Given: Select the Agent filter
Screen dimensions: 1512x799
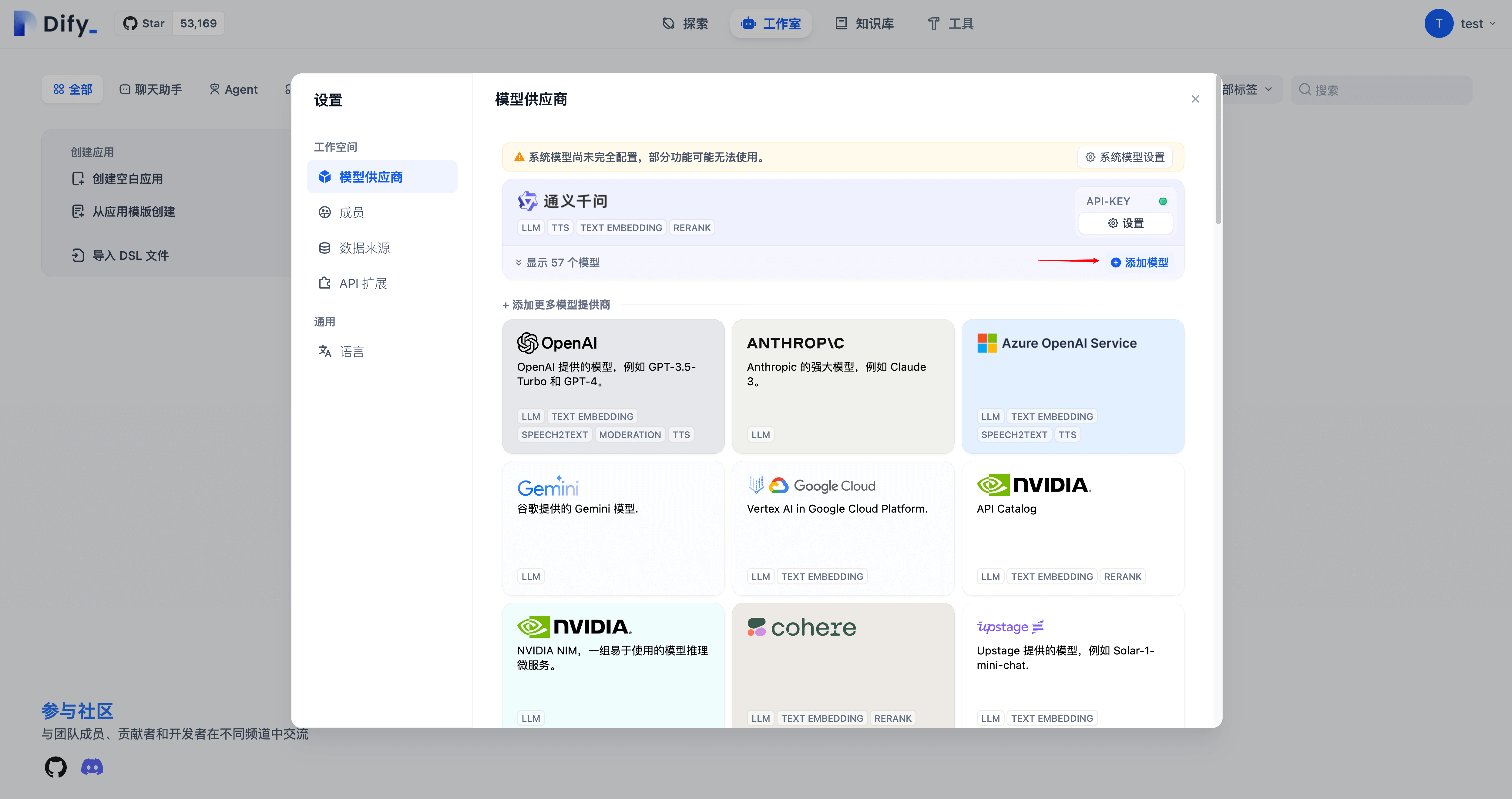Looking at the screenshot, I should coord(234,89).
